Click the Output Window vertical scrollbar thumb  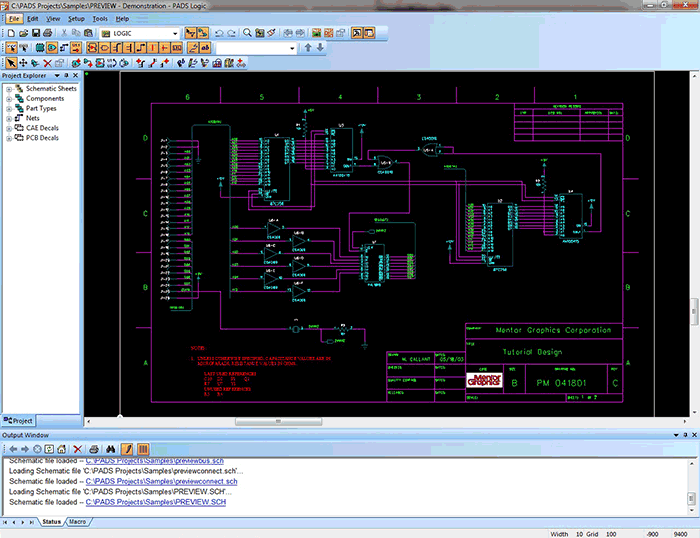point(691,497)
